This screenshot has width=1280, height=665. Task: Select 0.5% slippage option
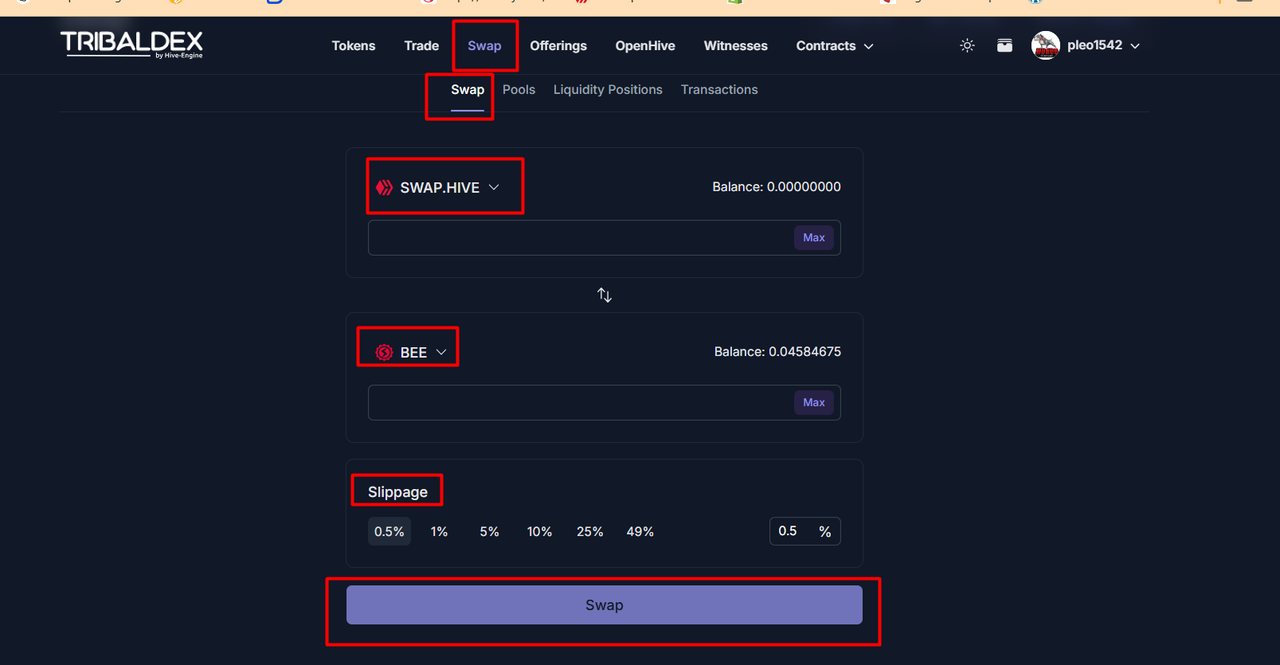[389, 532]
